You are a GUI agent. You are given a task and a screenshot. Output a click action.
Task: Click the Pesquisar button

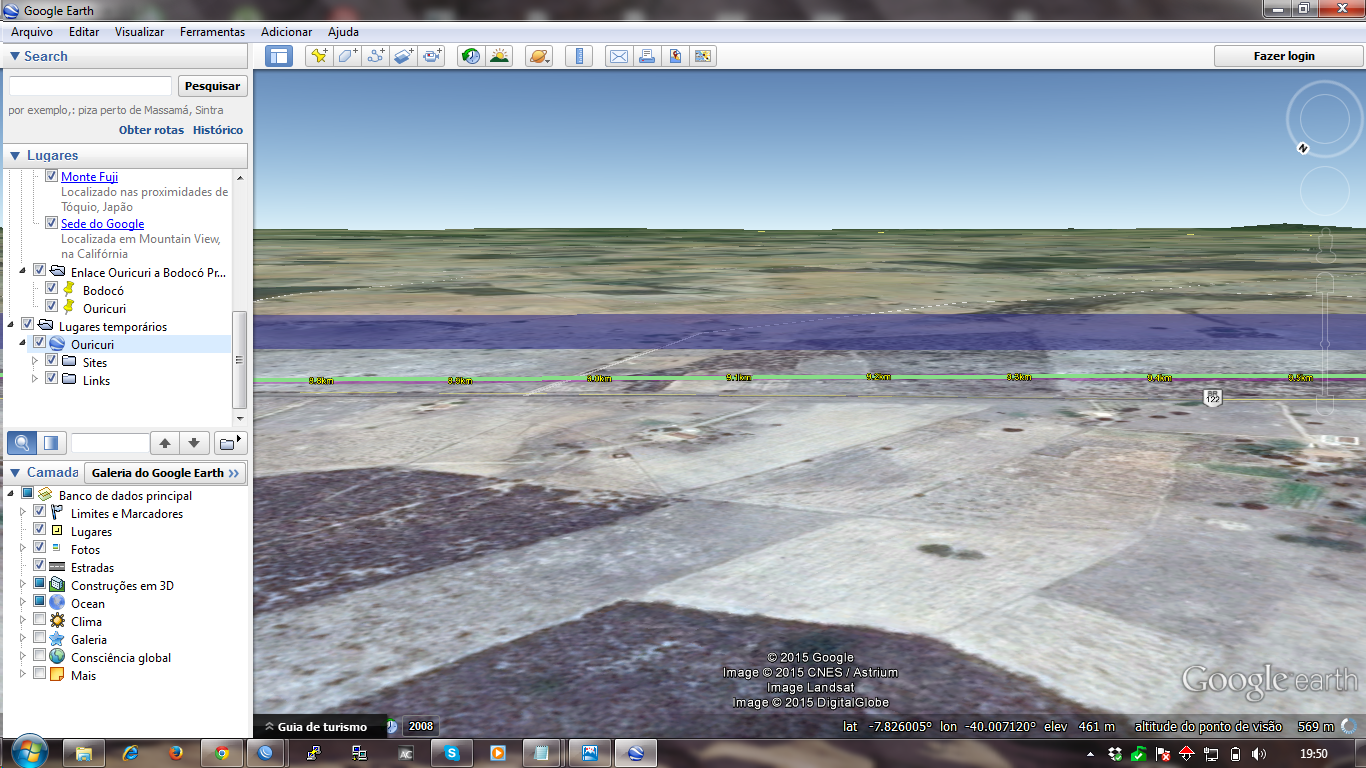(213, 86)
